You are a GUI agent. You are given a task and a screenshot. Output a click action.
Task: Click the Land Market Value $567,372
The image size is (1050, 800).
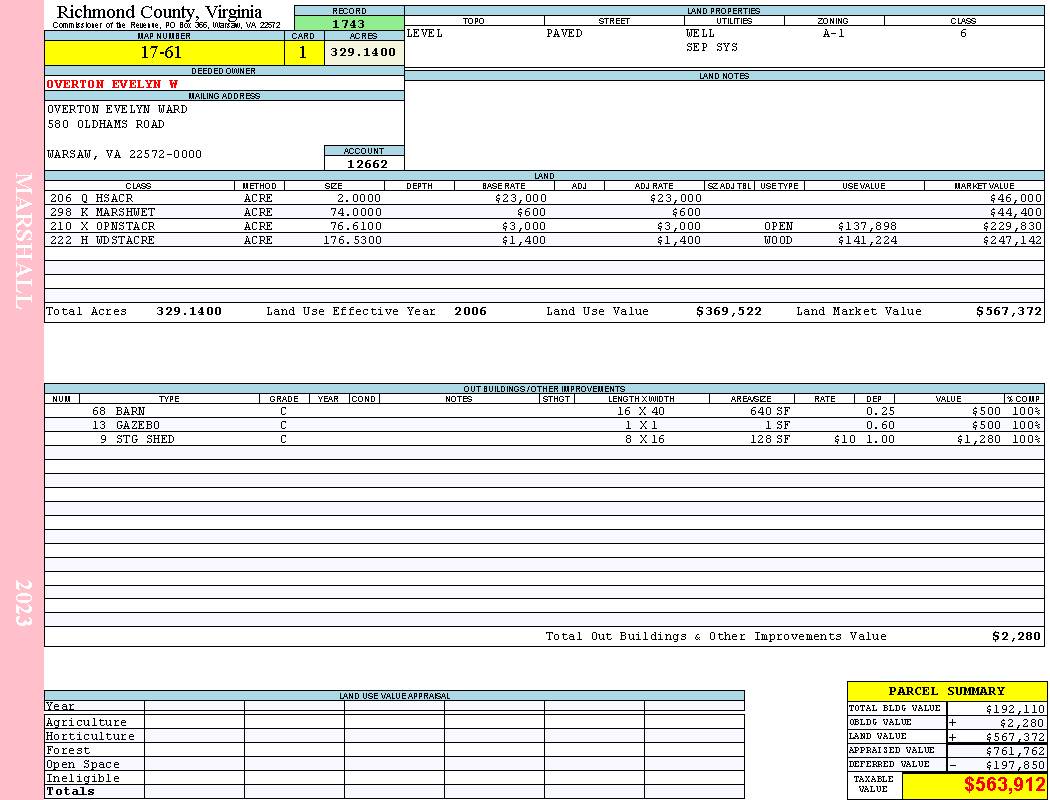click(x=1009, y=311)
